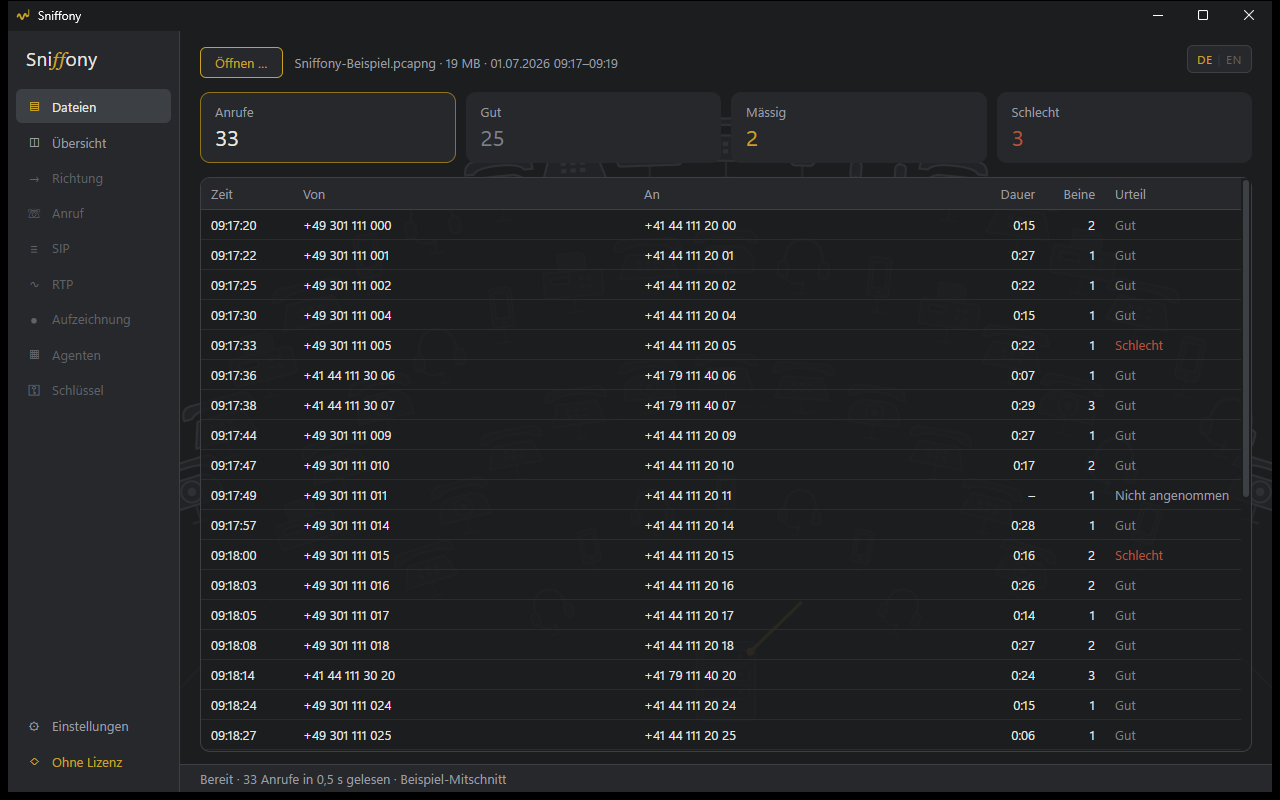Select the call at 09:17:20
This screenshot has width=1280, height=800.
(x=720, y=225)
